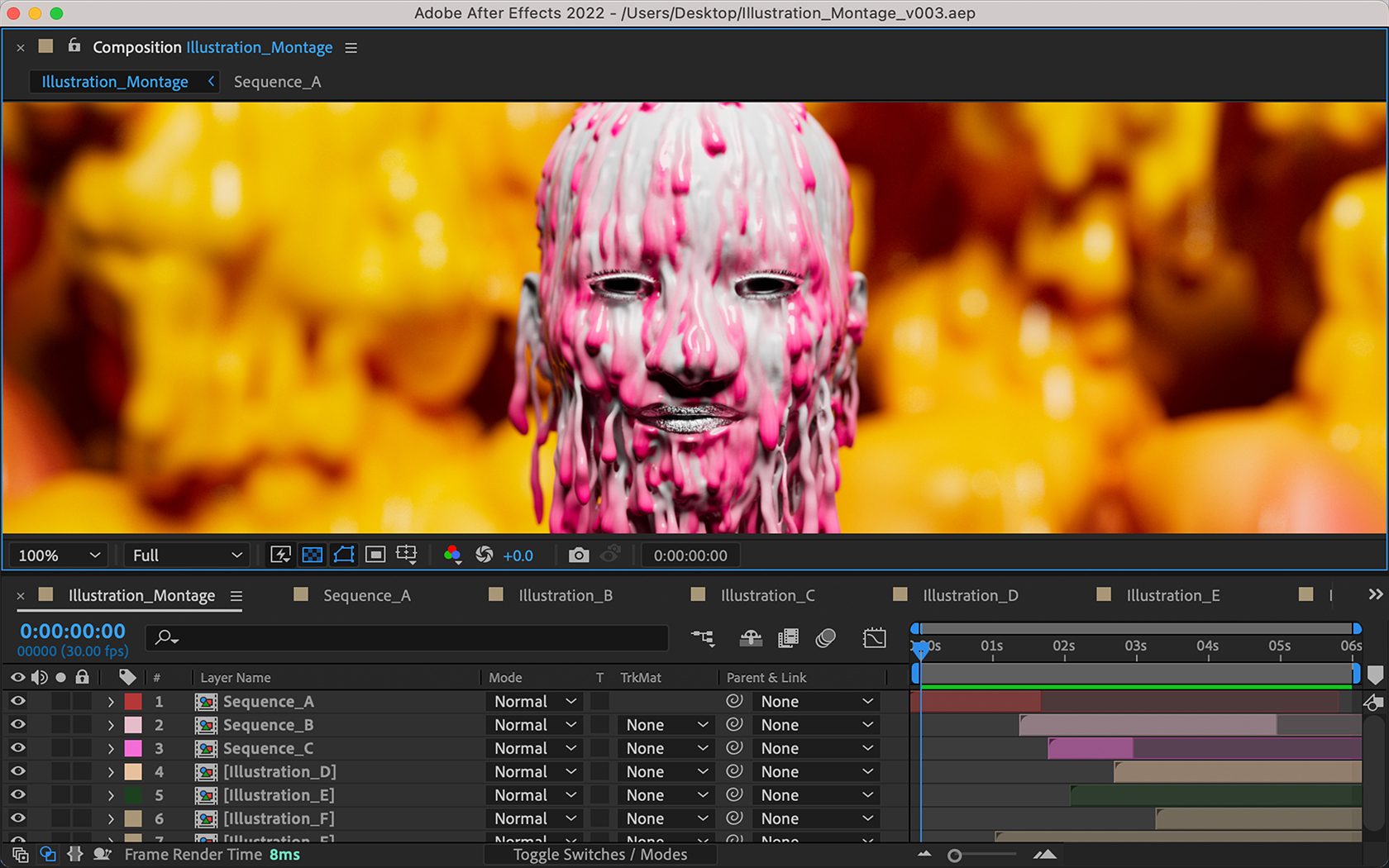The image size is (1389, 868).
Task: Click the snapshot camera icon
Action: point(579,556)
